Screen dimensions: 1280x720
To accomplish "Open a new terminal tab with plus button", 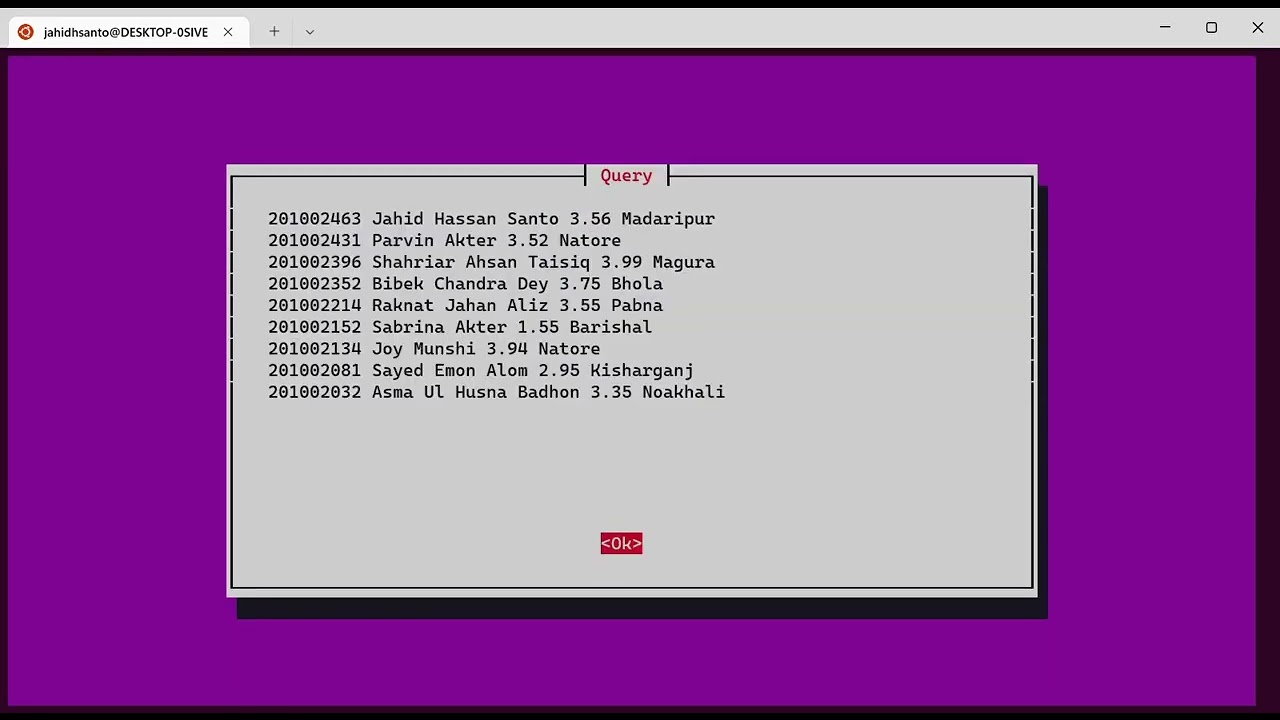I will (274, 32).
